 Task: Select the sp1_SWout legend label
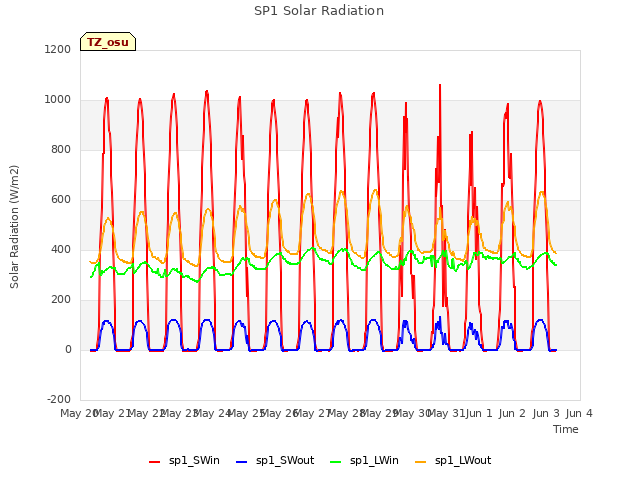pos(285,461)
